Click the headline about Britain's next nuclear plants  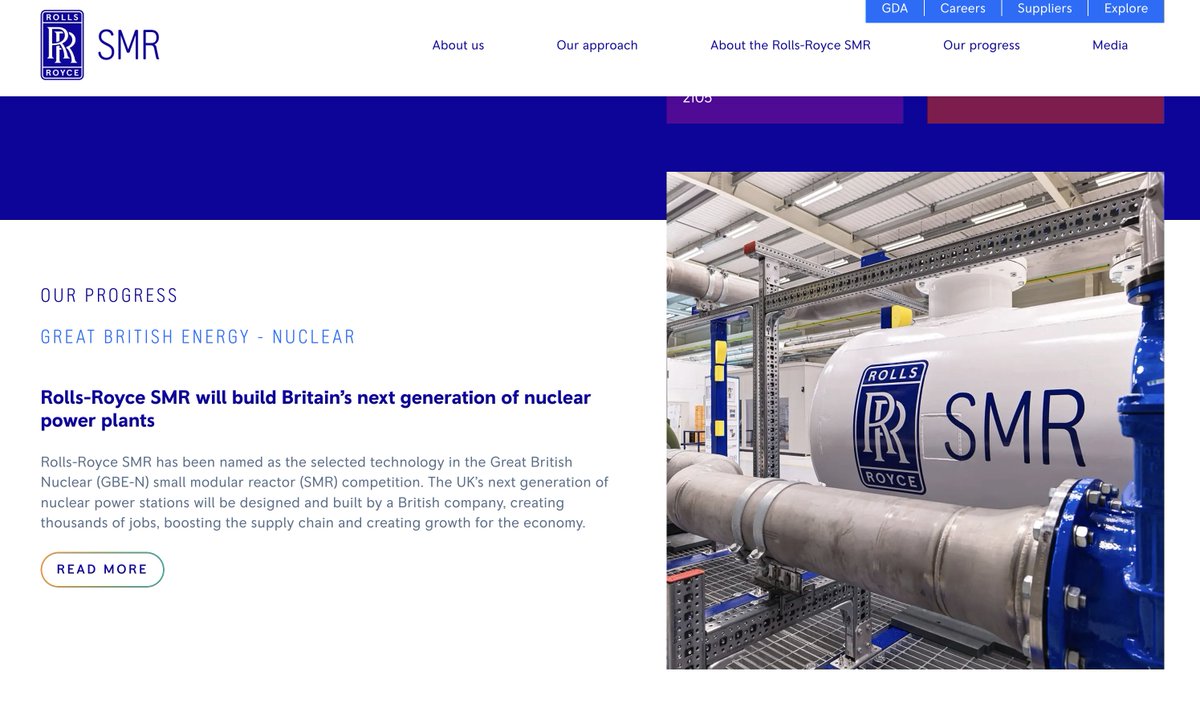[x=316, y=409]
